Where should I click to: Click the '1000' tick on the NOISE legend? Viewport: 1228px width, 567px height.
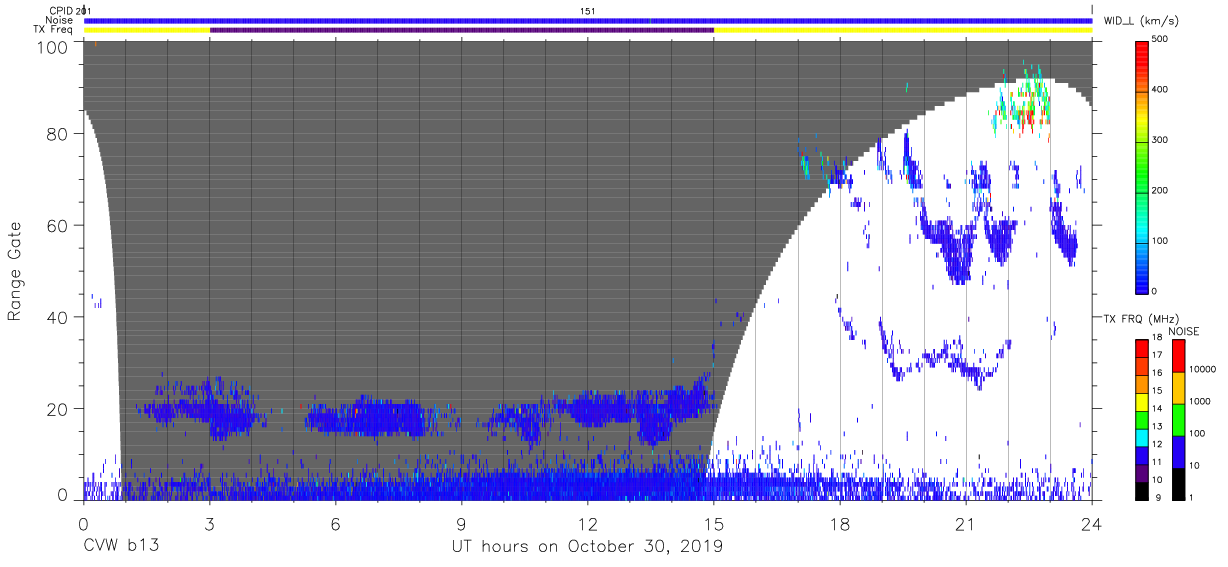tap(1201, 401)
